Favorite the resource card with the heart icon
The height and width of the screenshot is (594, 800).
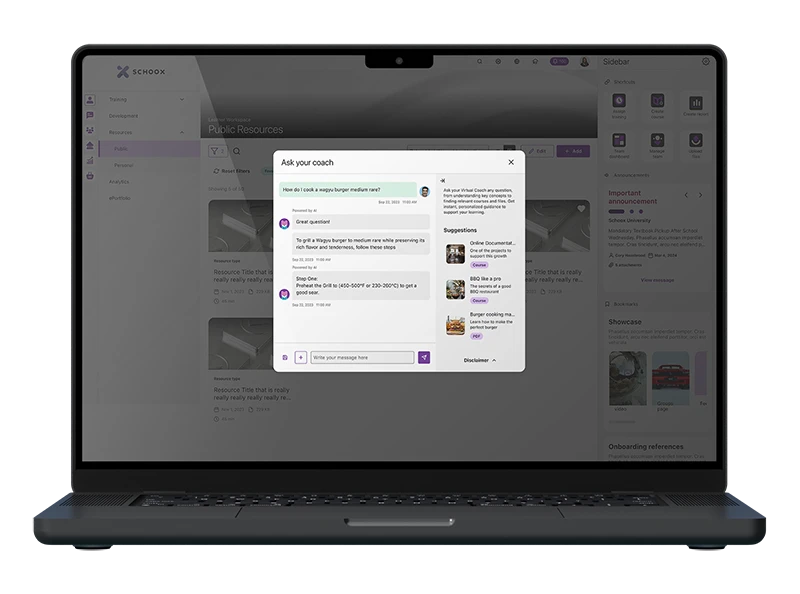581,209
